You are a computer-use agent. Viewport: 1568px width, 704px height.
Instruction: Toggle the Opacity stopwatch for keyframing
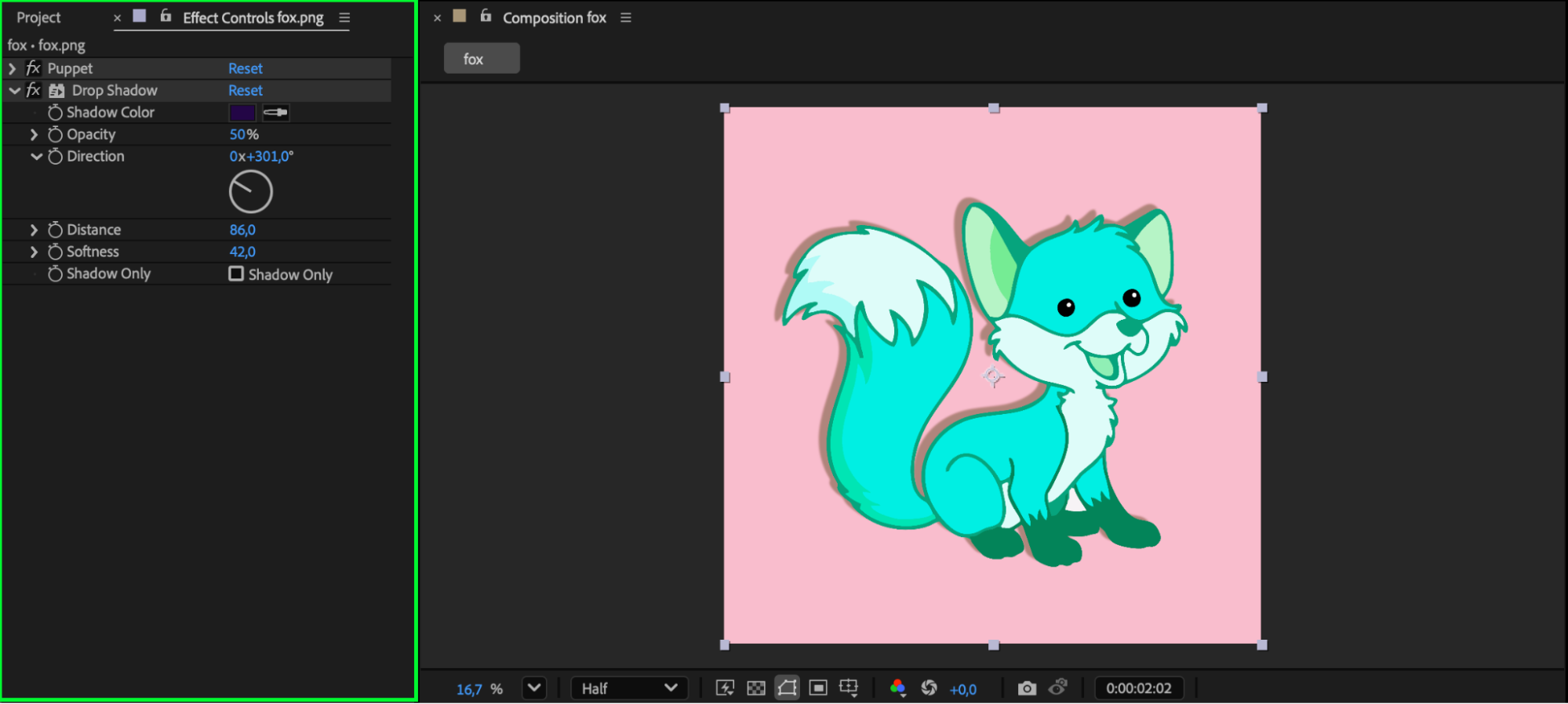(55, 135)
